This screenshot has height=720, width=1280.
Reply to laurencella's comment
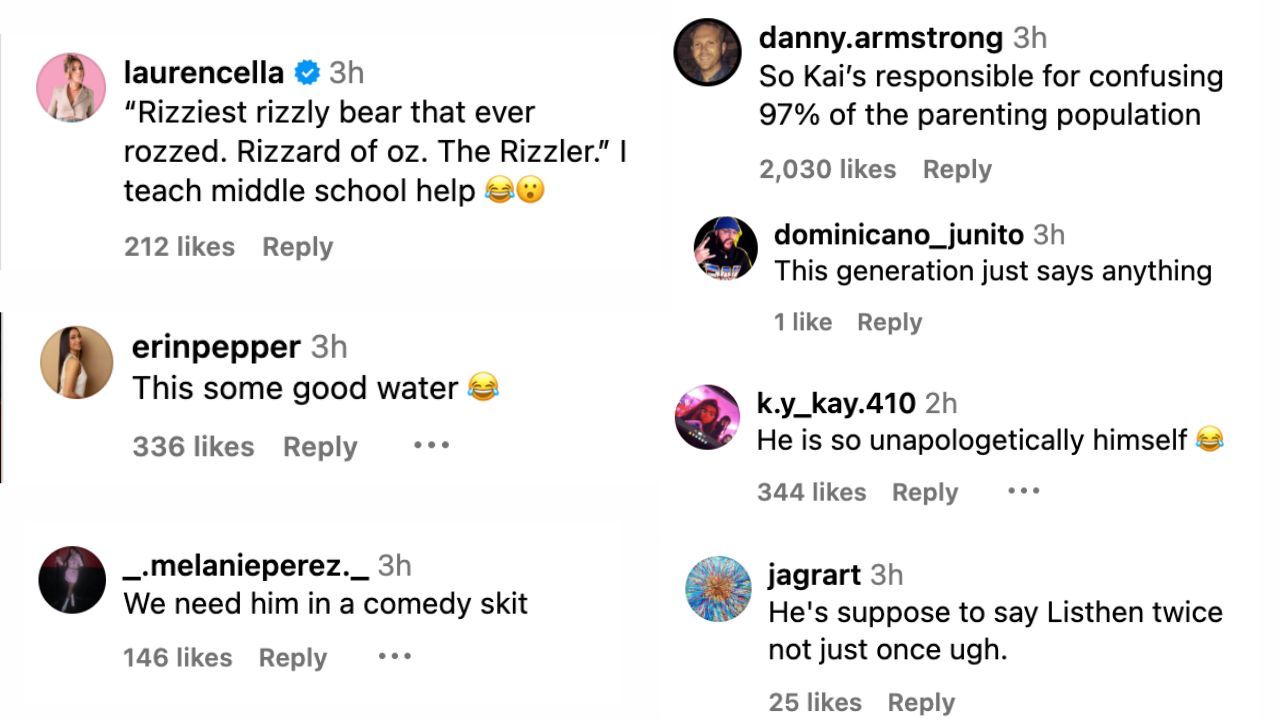297,247
